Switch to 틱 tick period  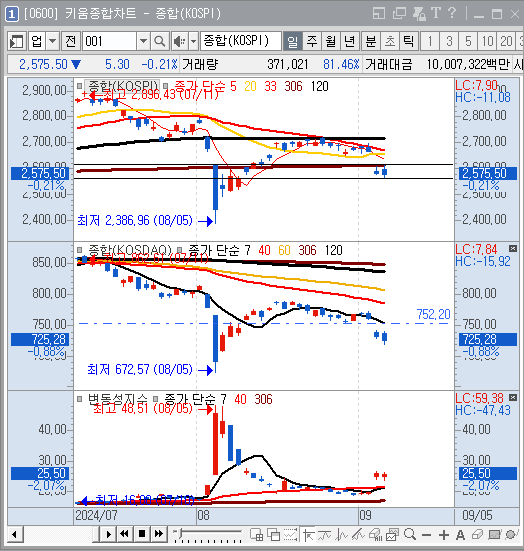409,41
